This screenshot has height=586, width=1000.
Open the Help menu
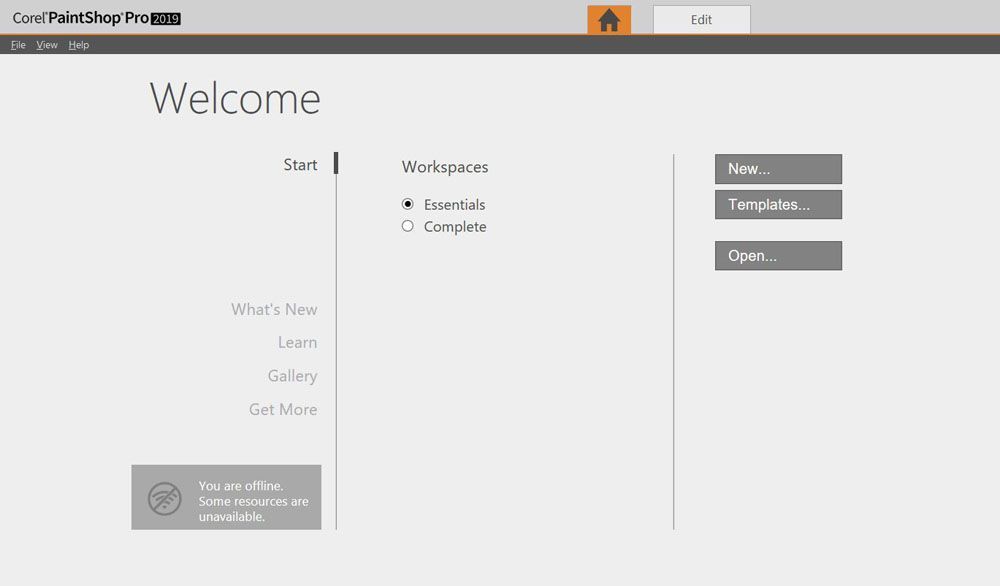78,45
